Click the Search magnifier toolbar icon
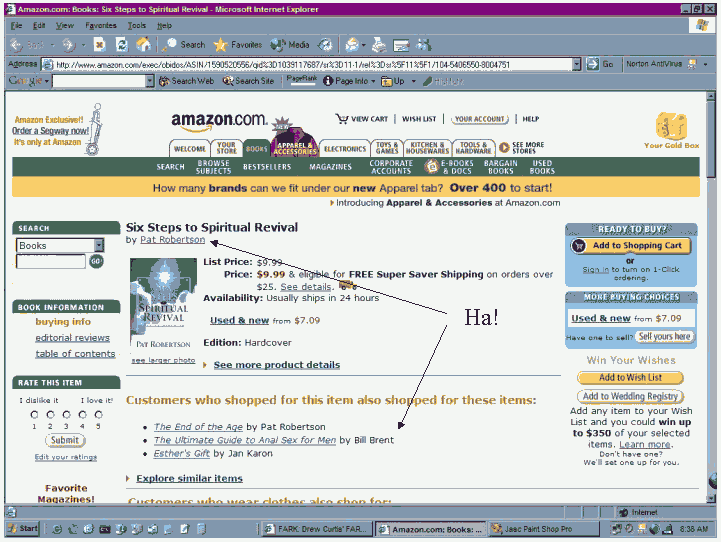 click(170, 45)
